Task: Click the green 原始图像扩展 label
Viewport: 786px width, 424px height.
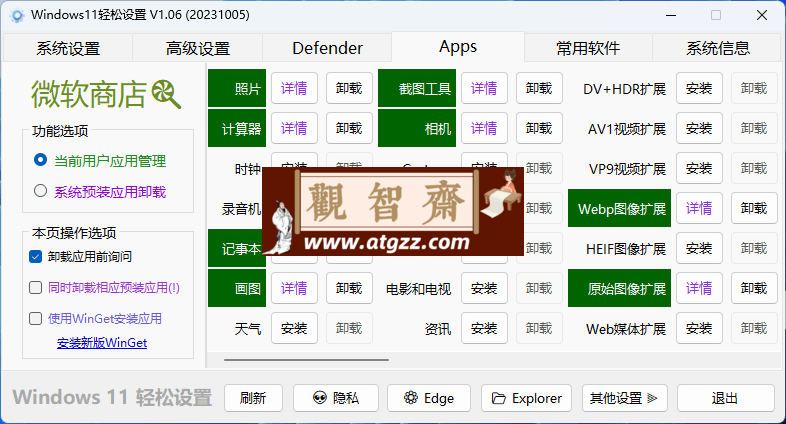Action: tap(620, 288)
